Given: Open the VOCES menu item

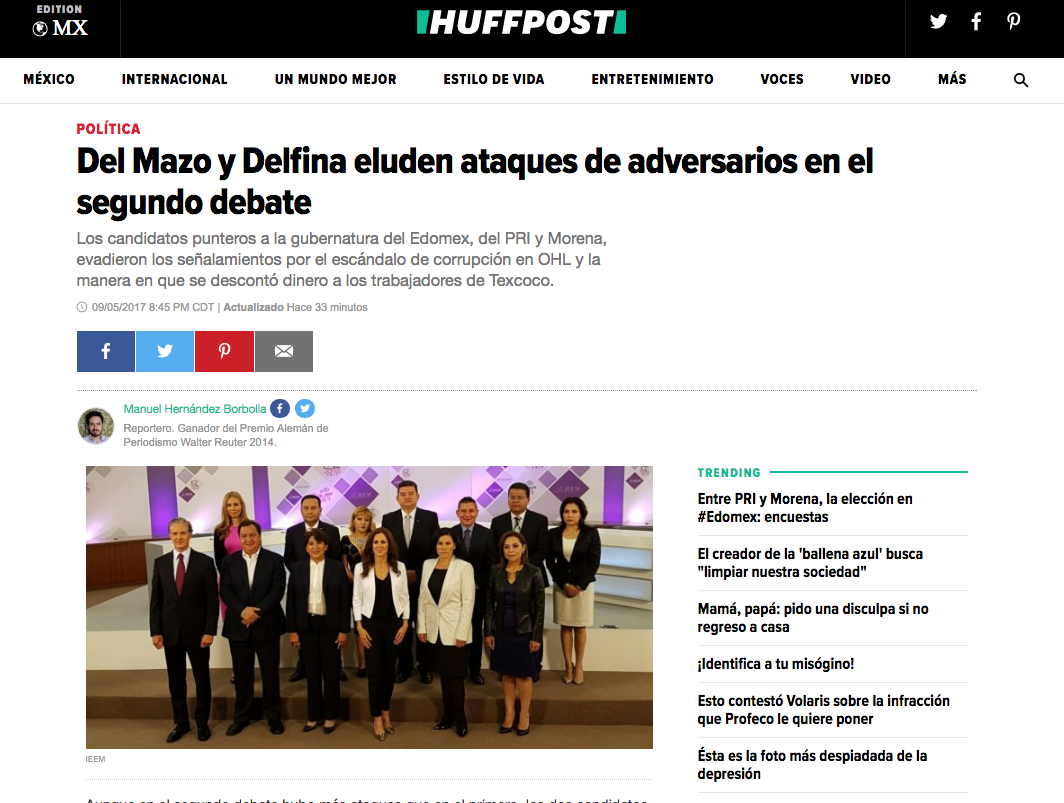Looking at the screenshot, I should pos(782,79).
